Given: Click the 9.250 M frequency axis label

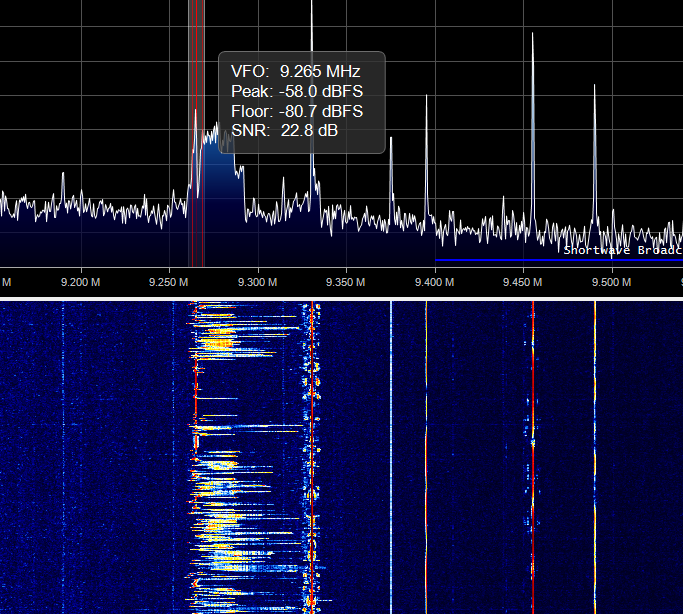Looking at the screenshot, I should 170,283.
